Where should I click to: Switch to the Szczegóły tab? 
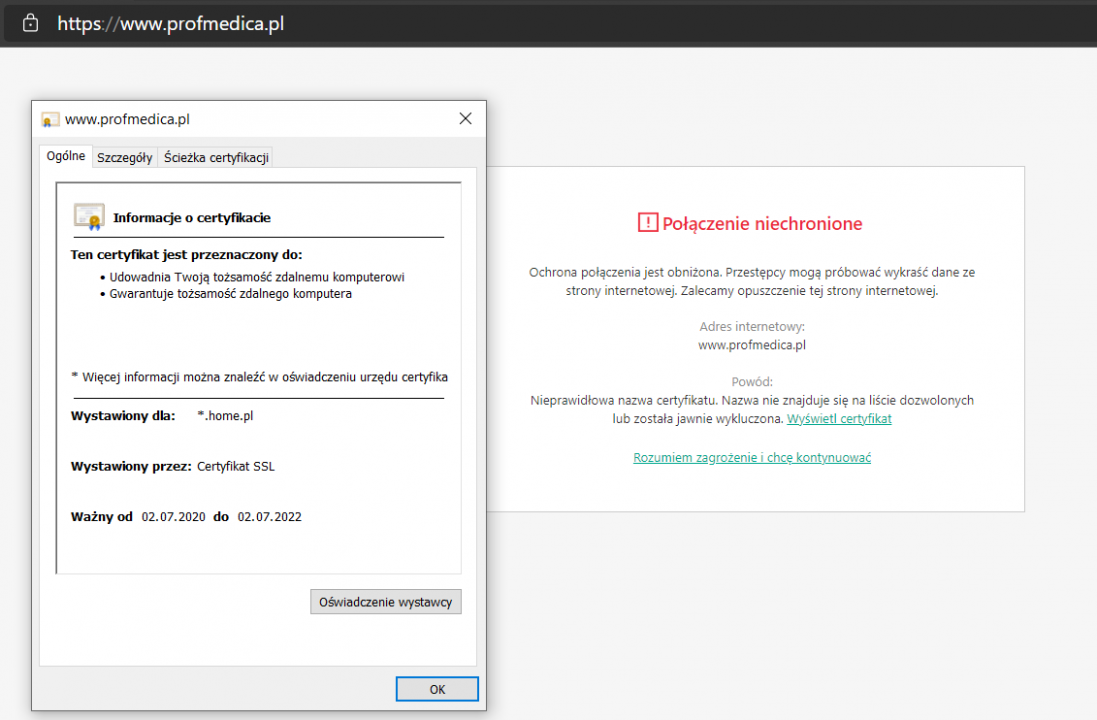(x=125, y=157)
